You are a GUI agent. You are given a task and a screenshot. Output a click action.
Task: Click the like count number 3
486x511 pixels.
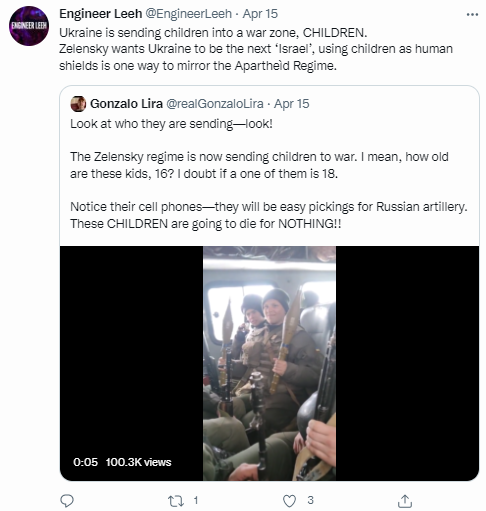[310, 500]
